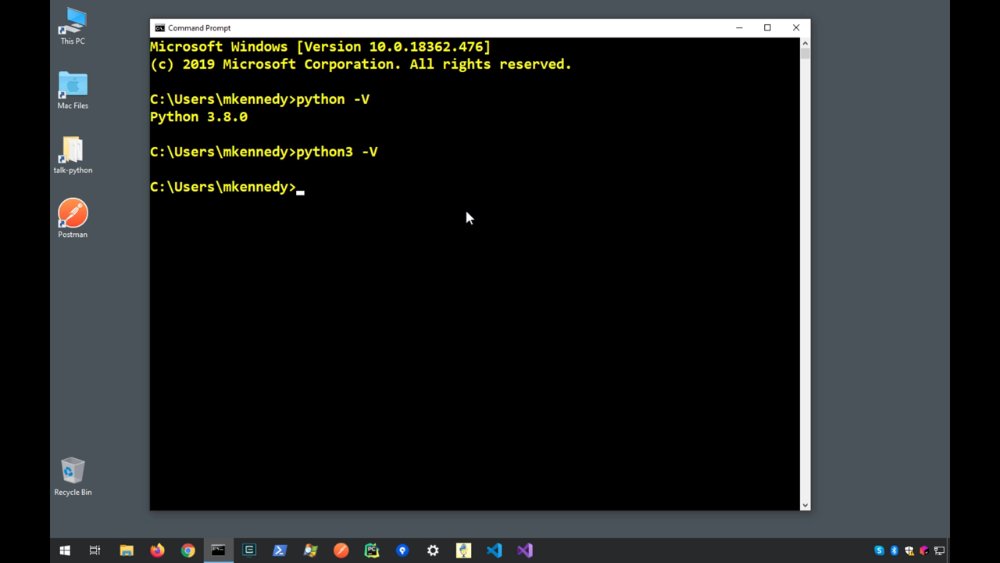Close the Command Prompt window

(796, 28)
